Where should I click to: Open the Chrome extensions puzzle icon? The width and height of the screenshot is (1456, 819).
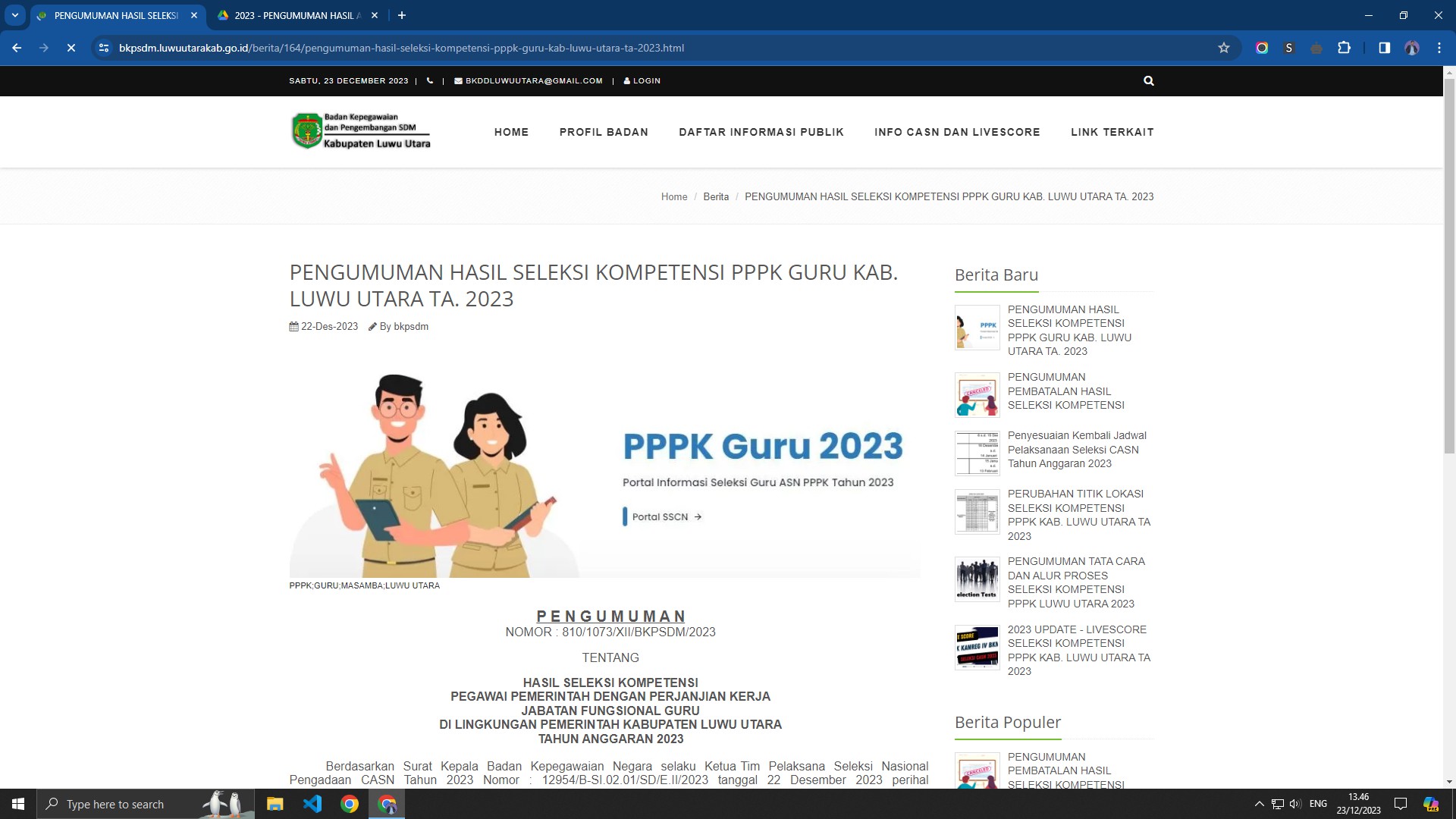1344,48
